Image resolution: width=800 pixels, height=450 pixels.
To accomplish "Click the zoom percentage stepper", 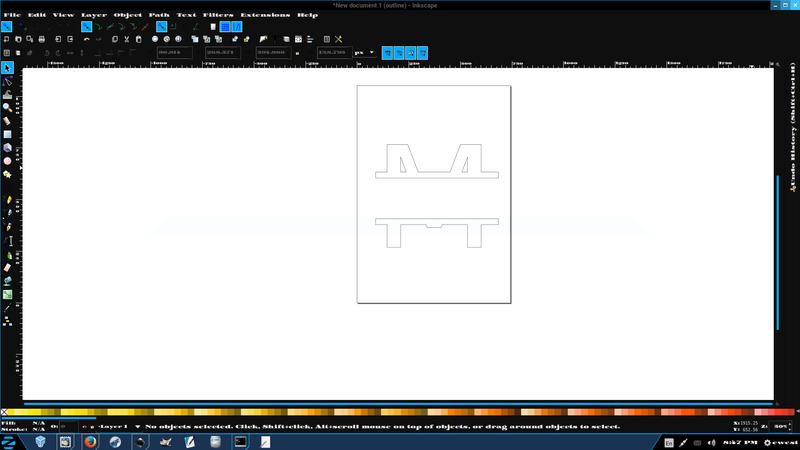I will 790,426.
